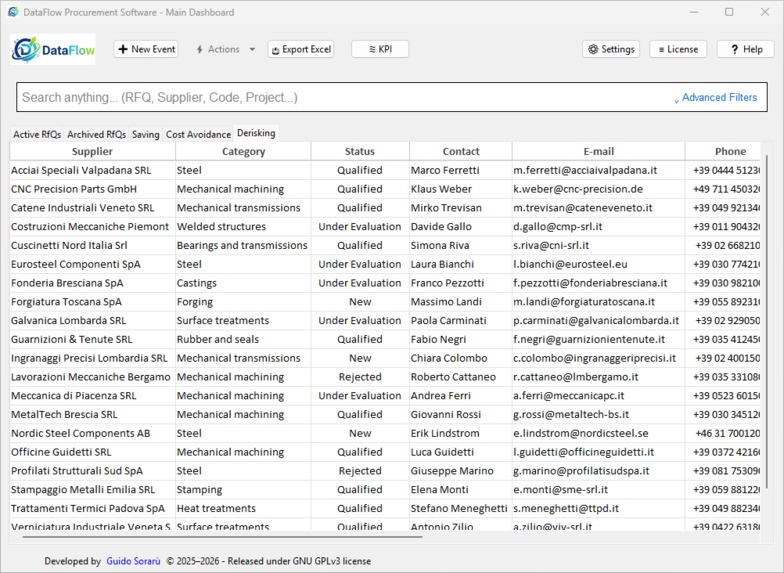Select supplier Costruzioni Meccaniche Piemont
The width and height of the screenshot is (784, 573).
pyautogui.click(x=90, y=227)
